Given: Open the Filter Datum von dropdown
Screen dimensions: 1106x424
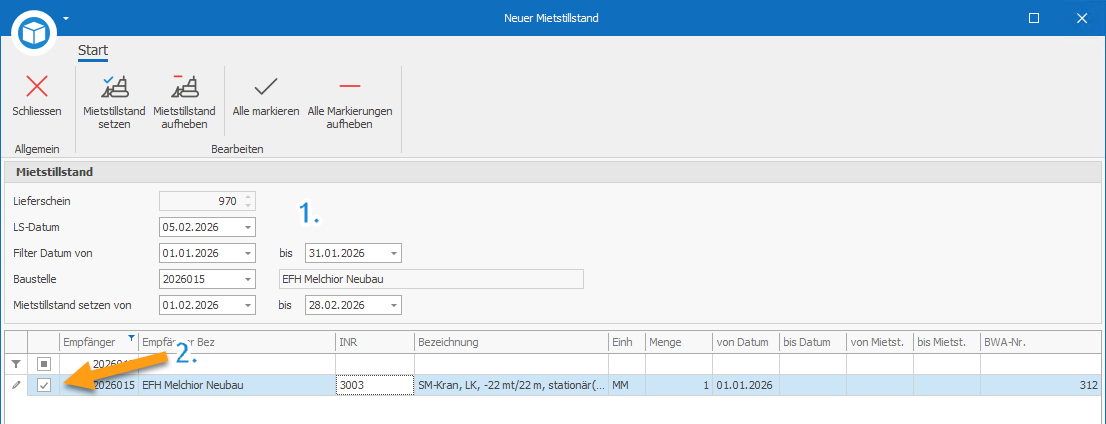Looking at the screenshot, I should [x=248, y=253].
